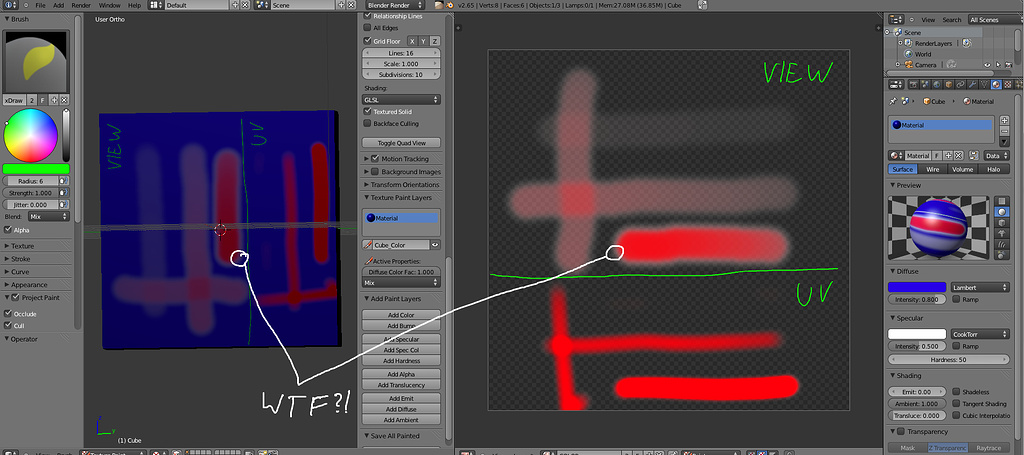
Task: Enable the All Edges checkbox
Action: tap(368, 28)
